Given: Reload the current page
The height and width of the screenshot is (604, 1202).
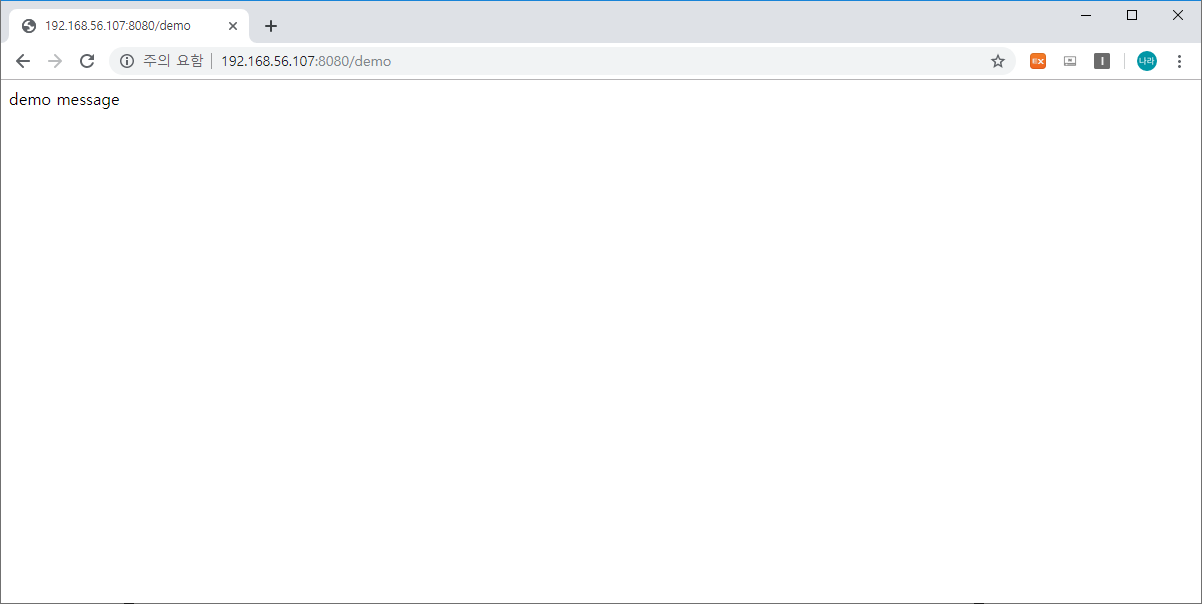Looking at the screenshot, I should coord(87,61).
